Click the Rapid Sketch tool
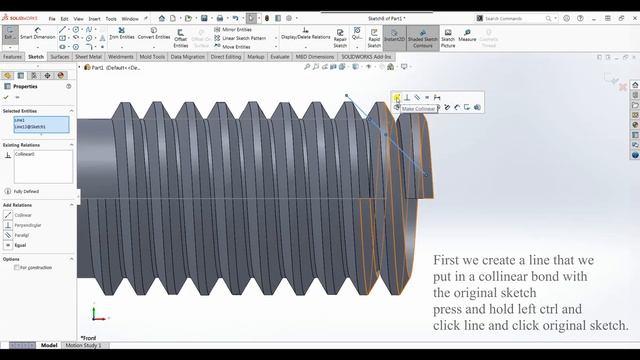 [374, 38]
